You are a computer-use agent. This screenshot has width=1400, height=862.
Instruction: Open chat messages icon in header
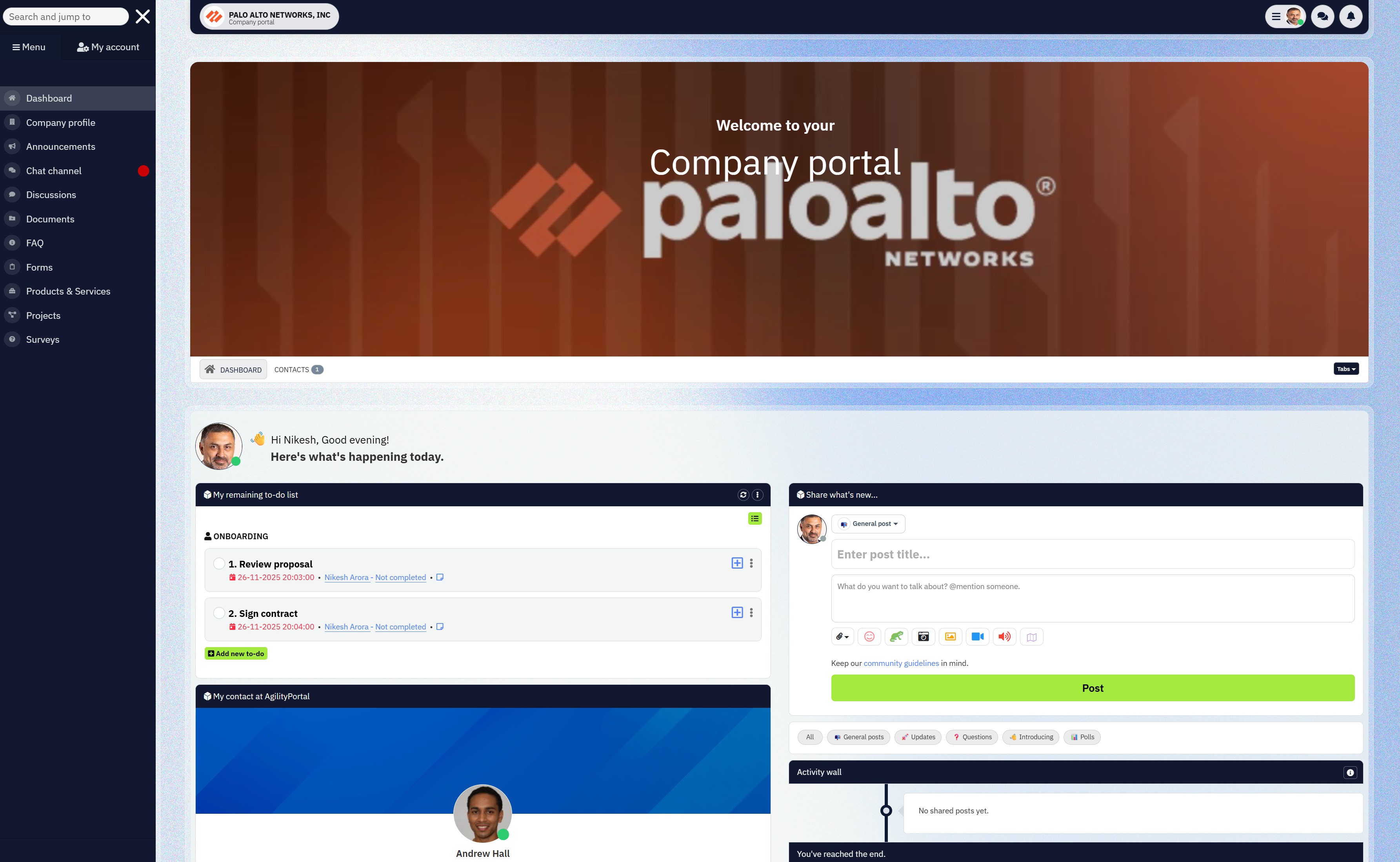click(1322, 16)
